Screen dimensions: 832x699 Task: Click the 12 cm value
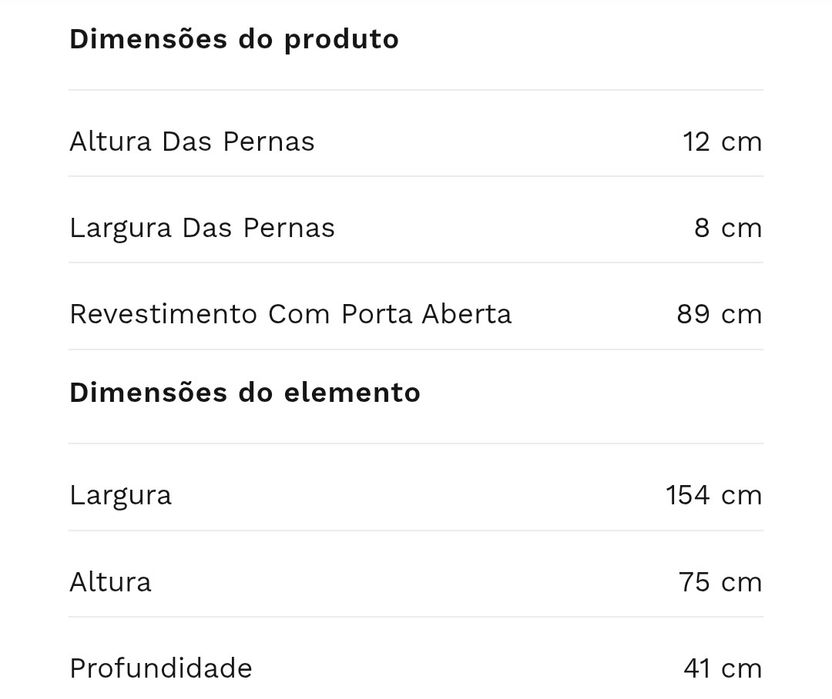tap(722, 142)
